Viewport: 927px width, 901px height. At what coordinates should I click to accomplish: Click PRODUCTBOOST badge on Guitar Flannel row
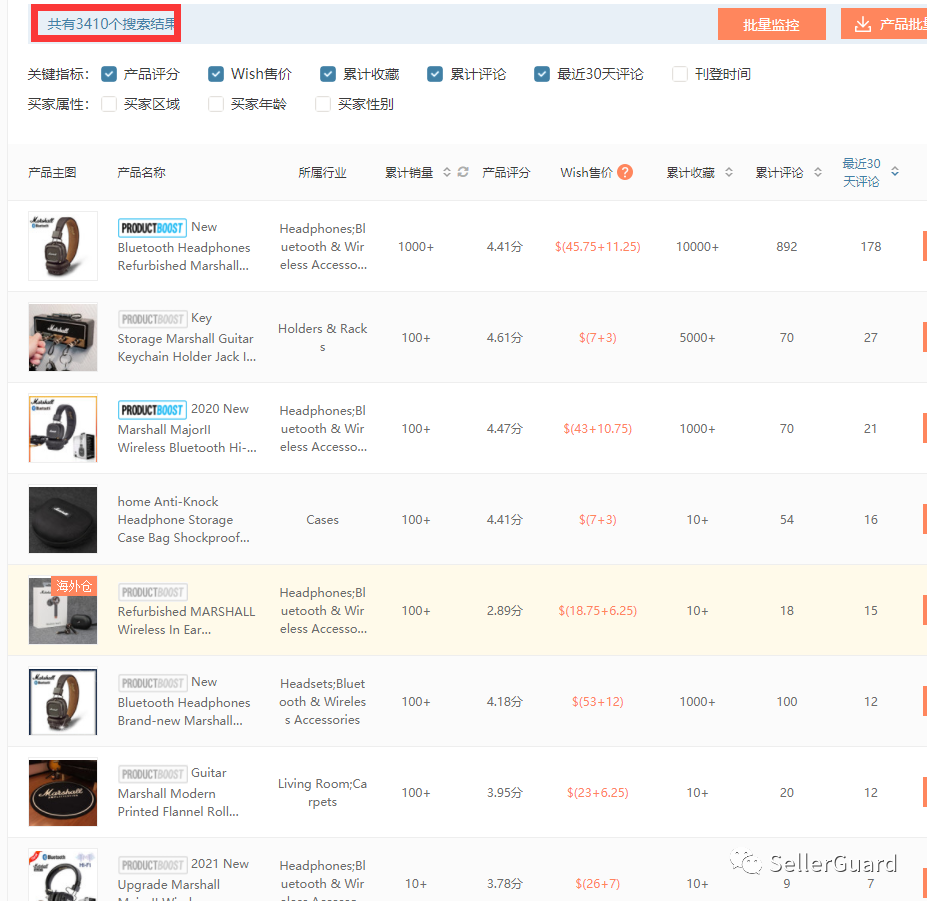(x=153, y=774)
